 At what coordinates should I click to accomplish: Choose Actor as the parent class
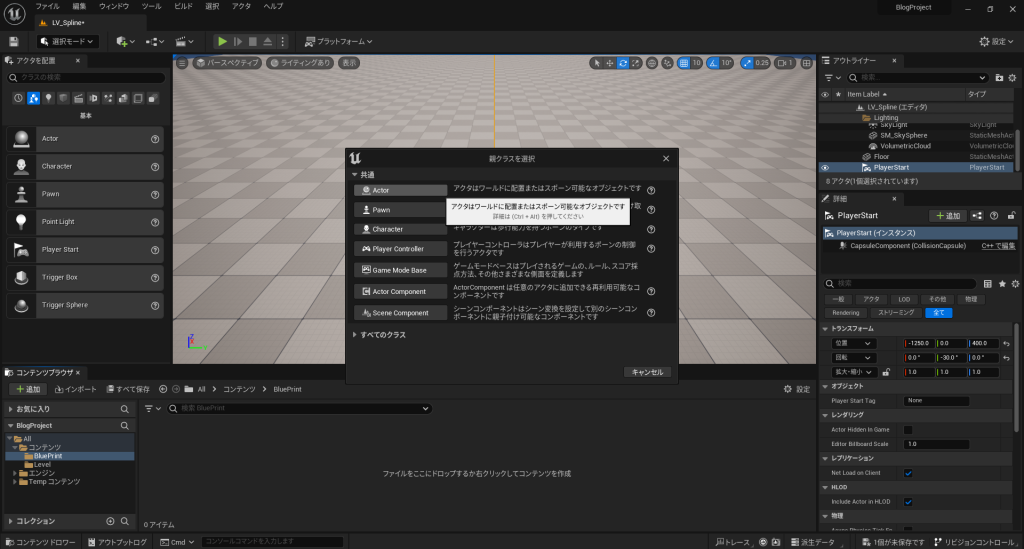[x=386, y=190]
